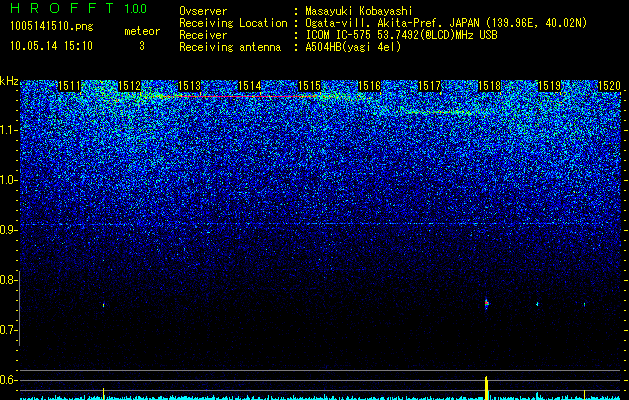Viewport: 629px width, 400px height.
Task: Click the 1516 time marker
Action: point(369,85)
